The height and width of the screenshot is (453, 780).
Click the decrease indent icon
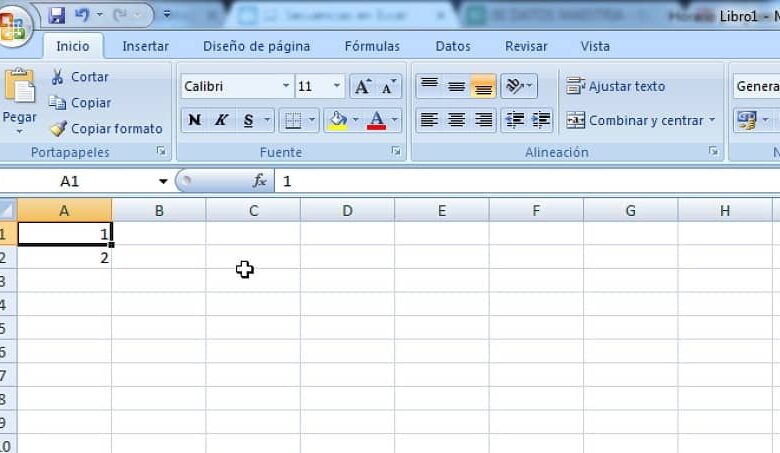click(515, 120)
